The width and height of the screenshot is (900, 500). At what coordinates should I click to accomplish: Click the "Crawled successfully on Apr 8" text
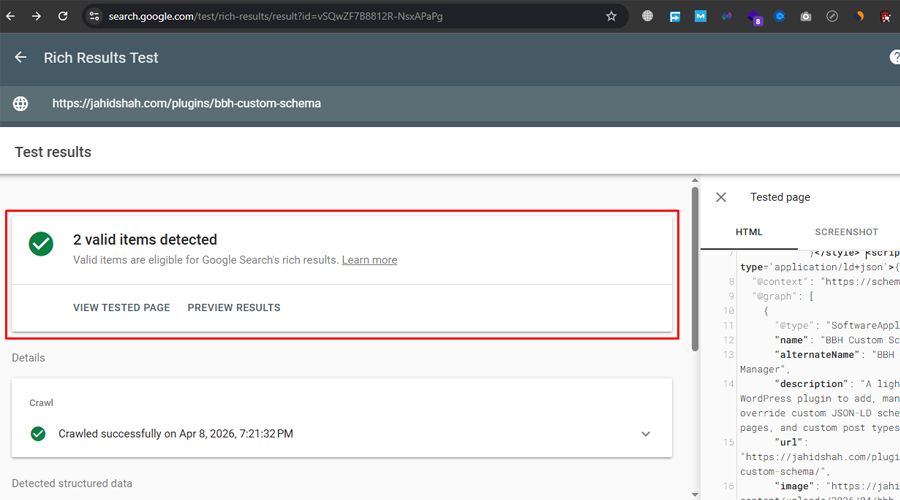[x=176, y=434]
